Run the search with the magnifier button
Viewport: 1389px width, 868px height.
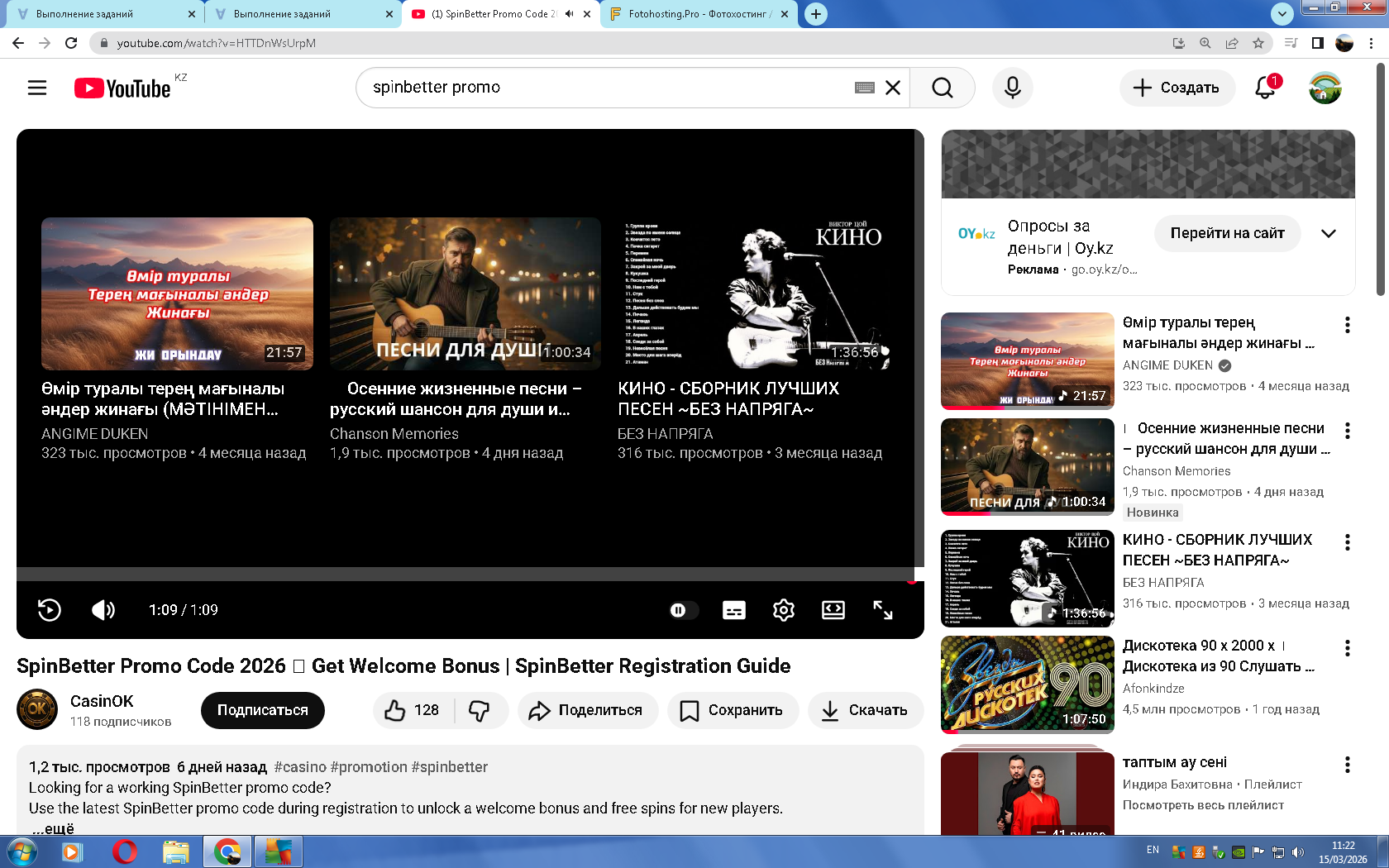point(942,88)
